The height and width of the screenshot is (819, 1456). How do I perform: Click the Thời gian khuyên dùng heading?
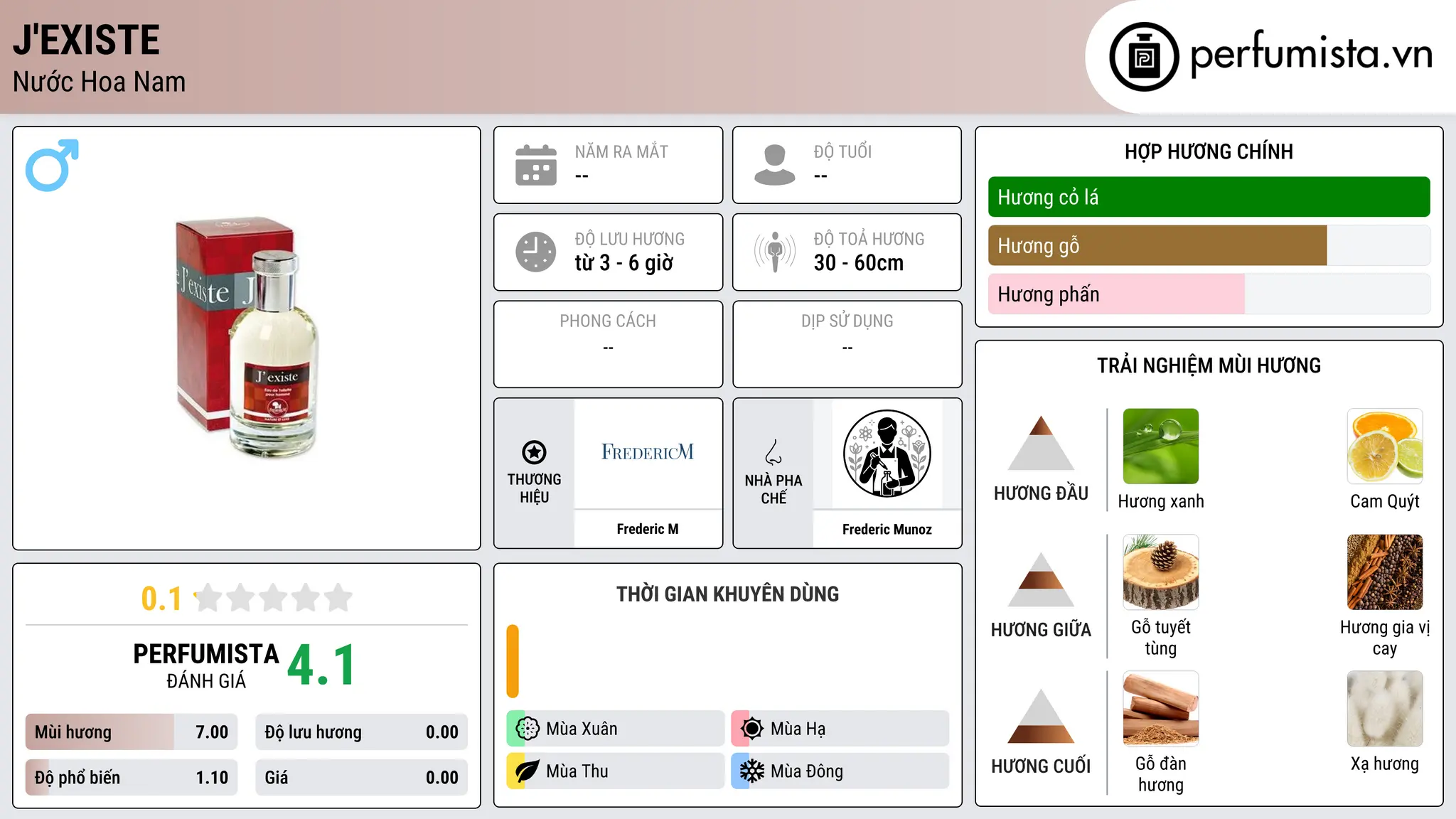point(727,594)
